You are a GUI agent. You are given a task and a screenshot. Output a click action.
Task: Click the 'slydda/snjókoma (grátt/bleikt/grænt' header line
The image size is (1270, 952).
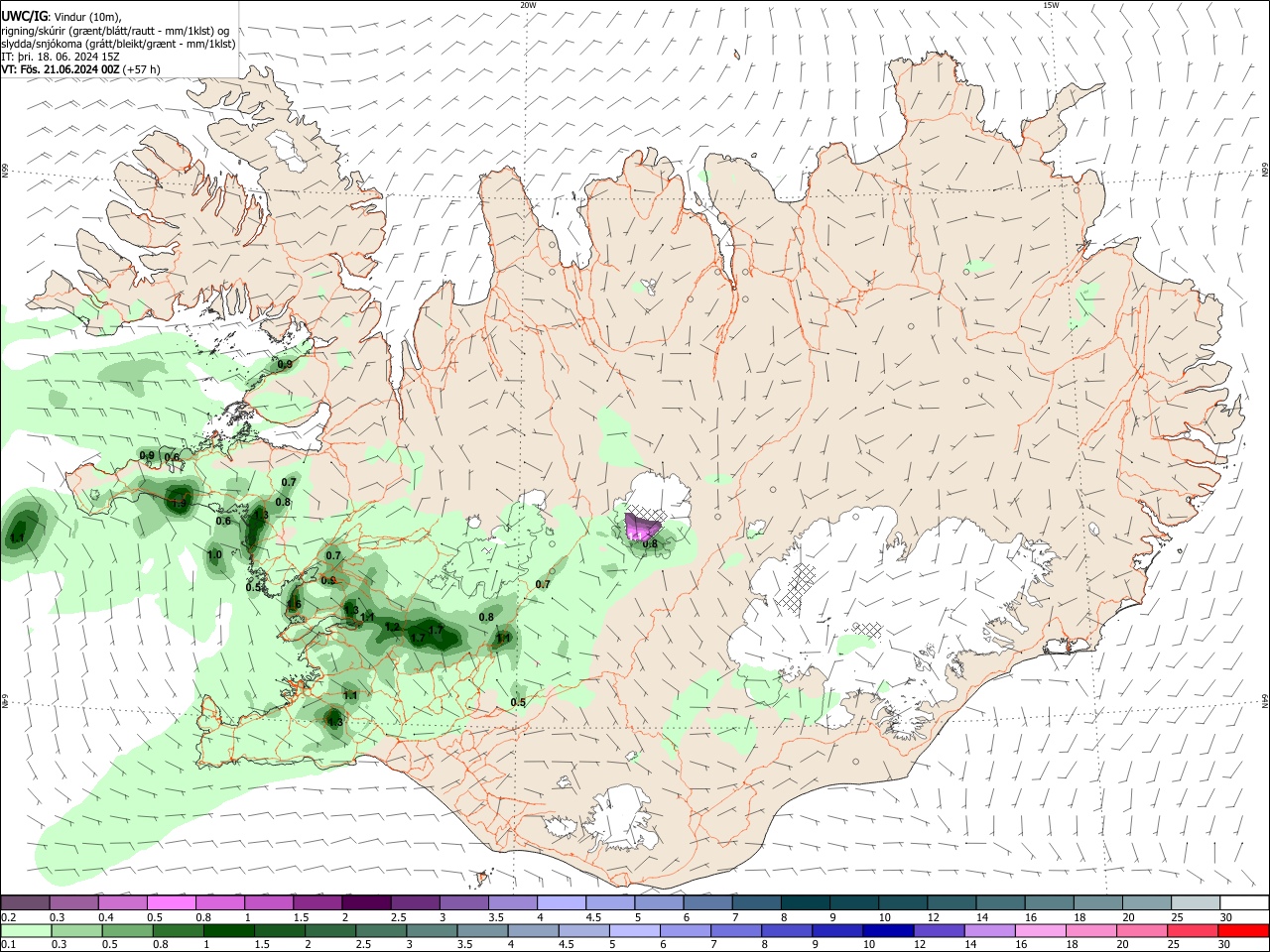(x=118, y=44)
